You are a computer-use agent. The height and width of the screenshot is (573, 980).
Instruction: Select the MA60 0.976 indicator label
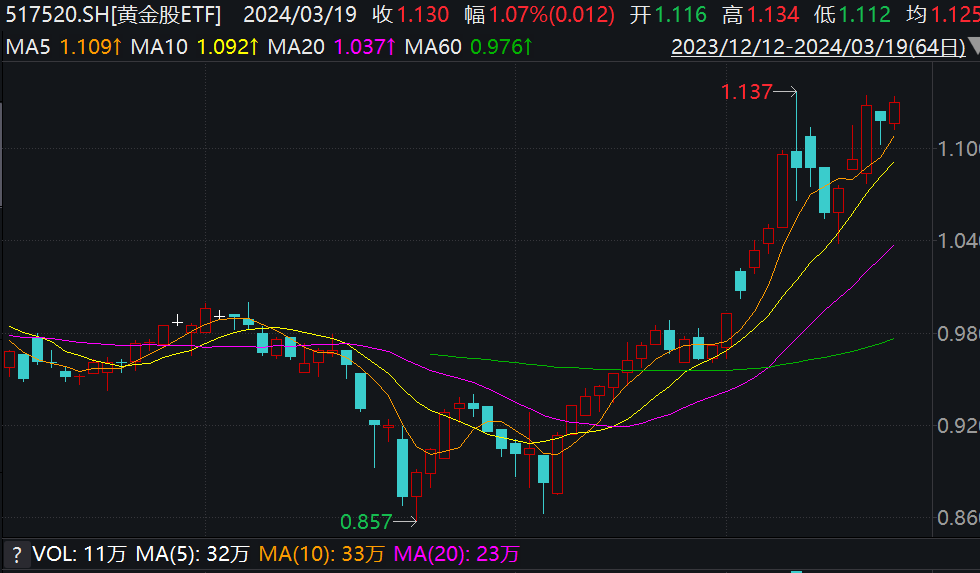click(469, 47)
